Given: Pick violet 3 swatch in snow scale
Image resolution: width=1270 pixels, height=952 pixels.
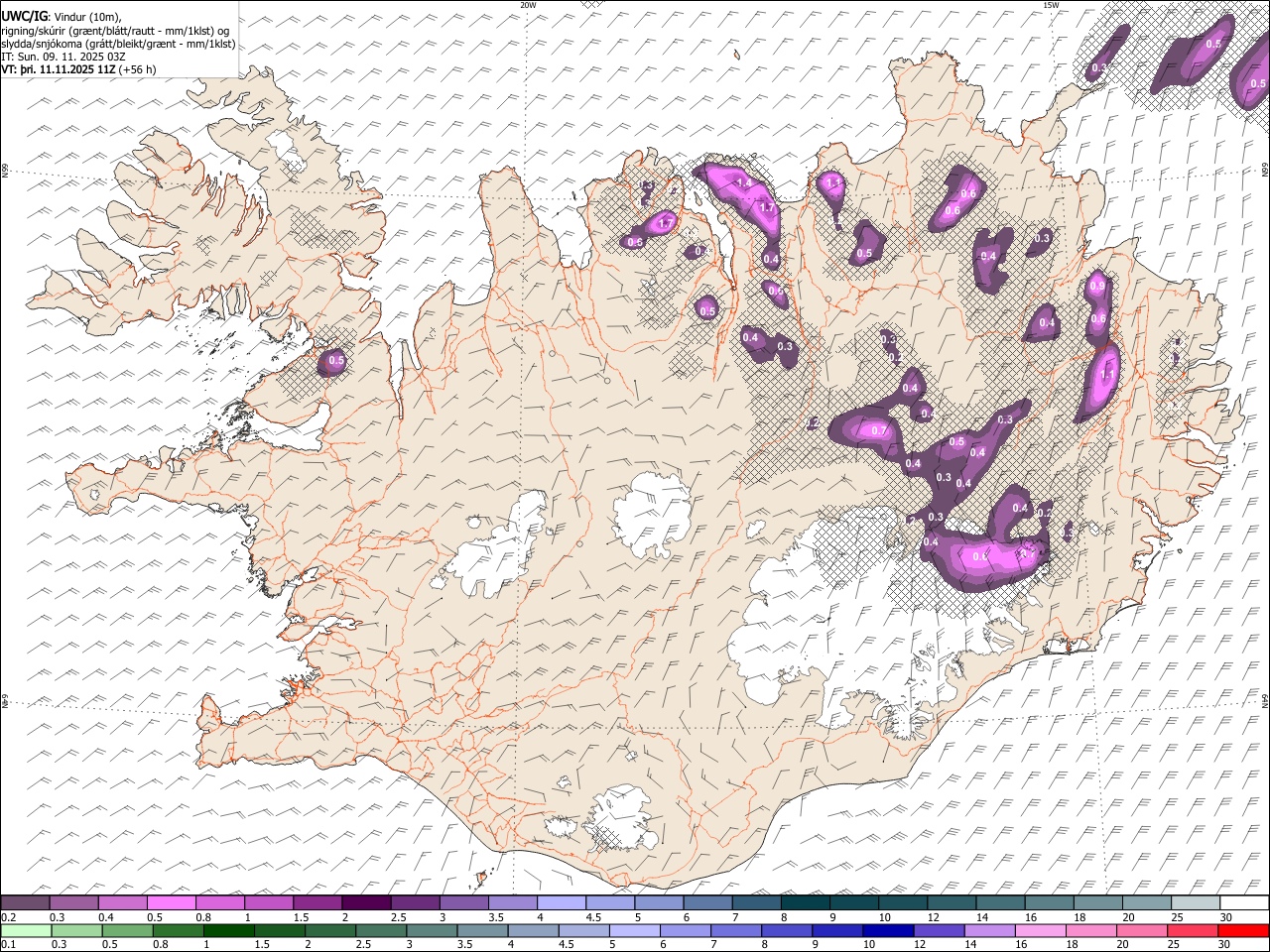Looking at the screenshot, I should [463, 903].
